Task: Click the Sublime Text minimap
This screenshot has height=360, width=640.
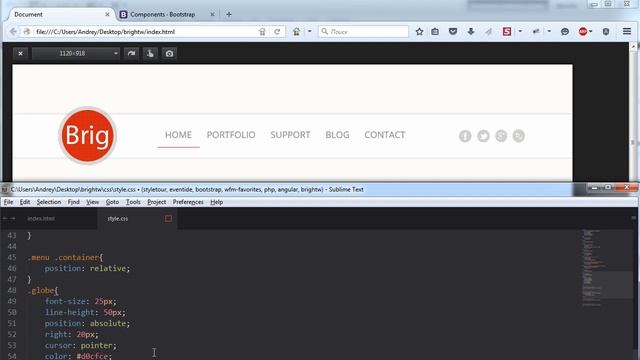Action: [x=607, y=269]
